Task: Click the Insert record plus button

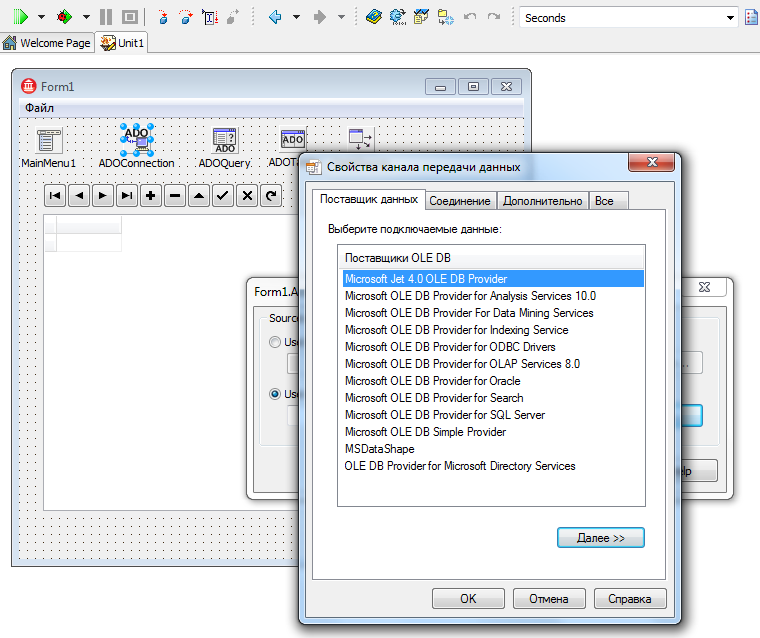Action: (151, 196)
